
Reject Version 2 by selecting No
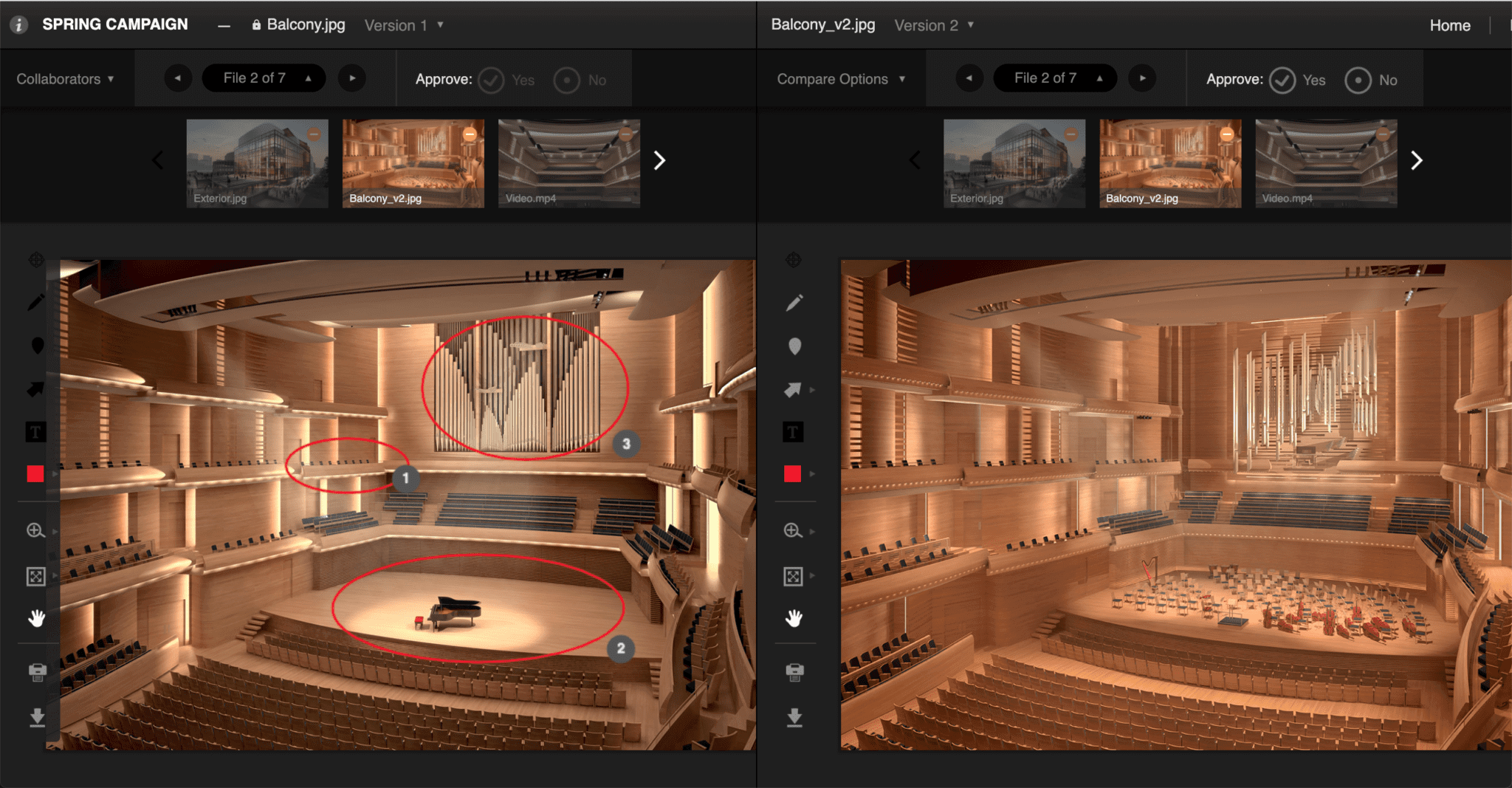click(x=1358, y=80)
